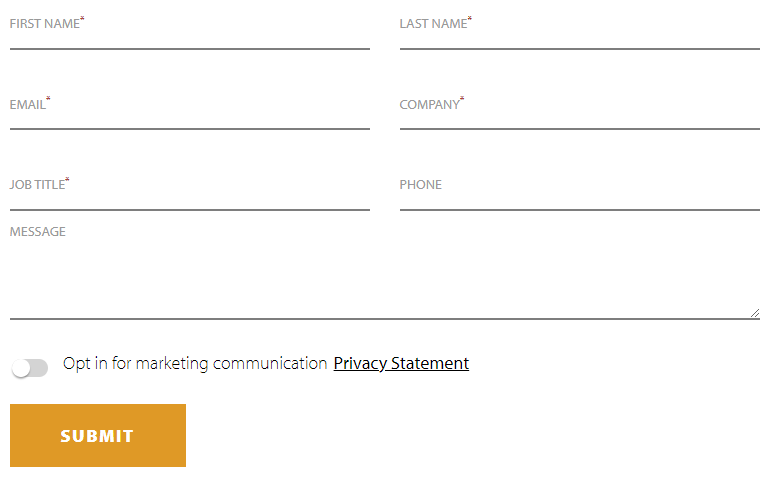Click the PHONE label text

coord(420,185)
